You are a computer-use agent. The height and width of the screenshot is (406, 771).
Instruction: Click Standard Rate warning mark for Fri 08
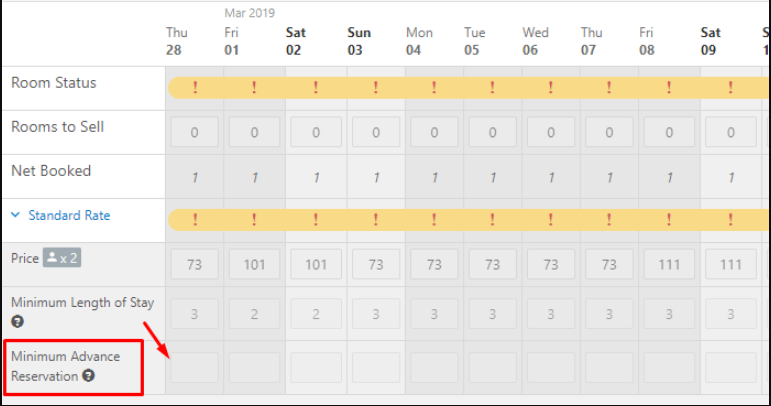[x=669, y=219]
